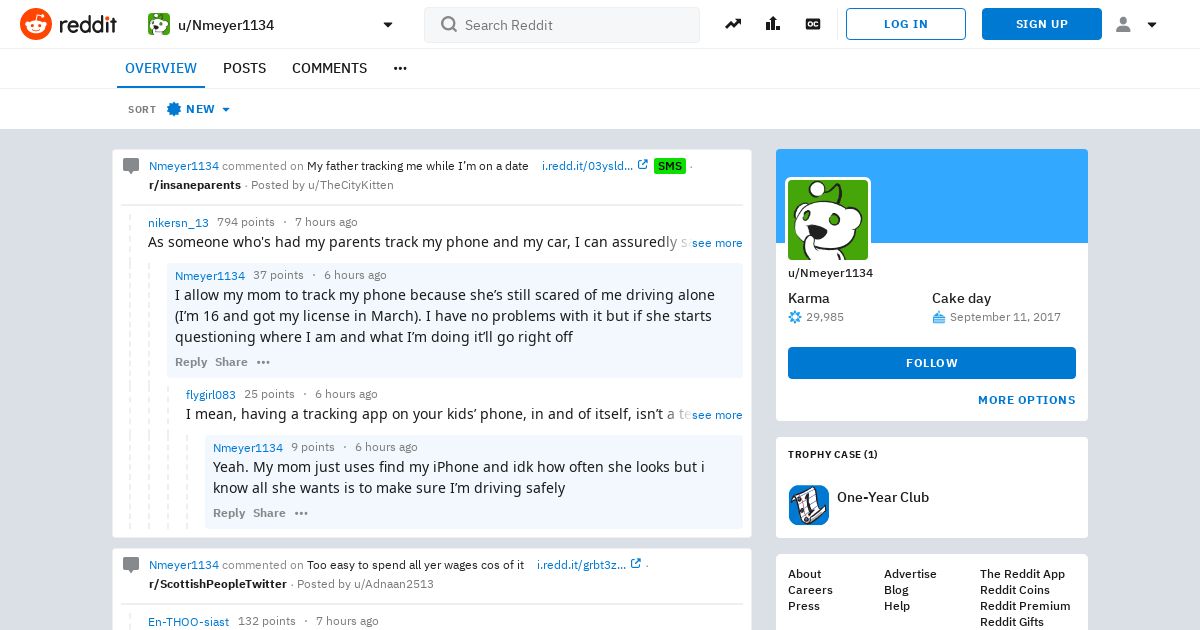Switch to the POSTS tab
The height and width of the screenshot is (630, 1200).
pyautogui.click(x=245, y=68)
